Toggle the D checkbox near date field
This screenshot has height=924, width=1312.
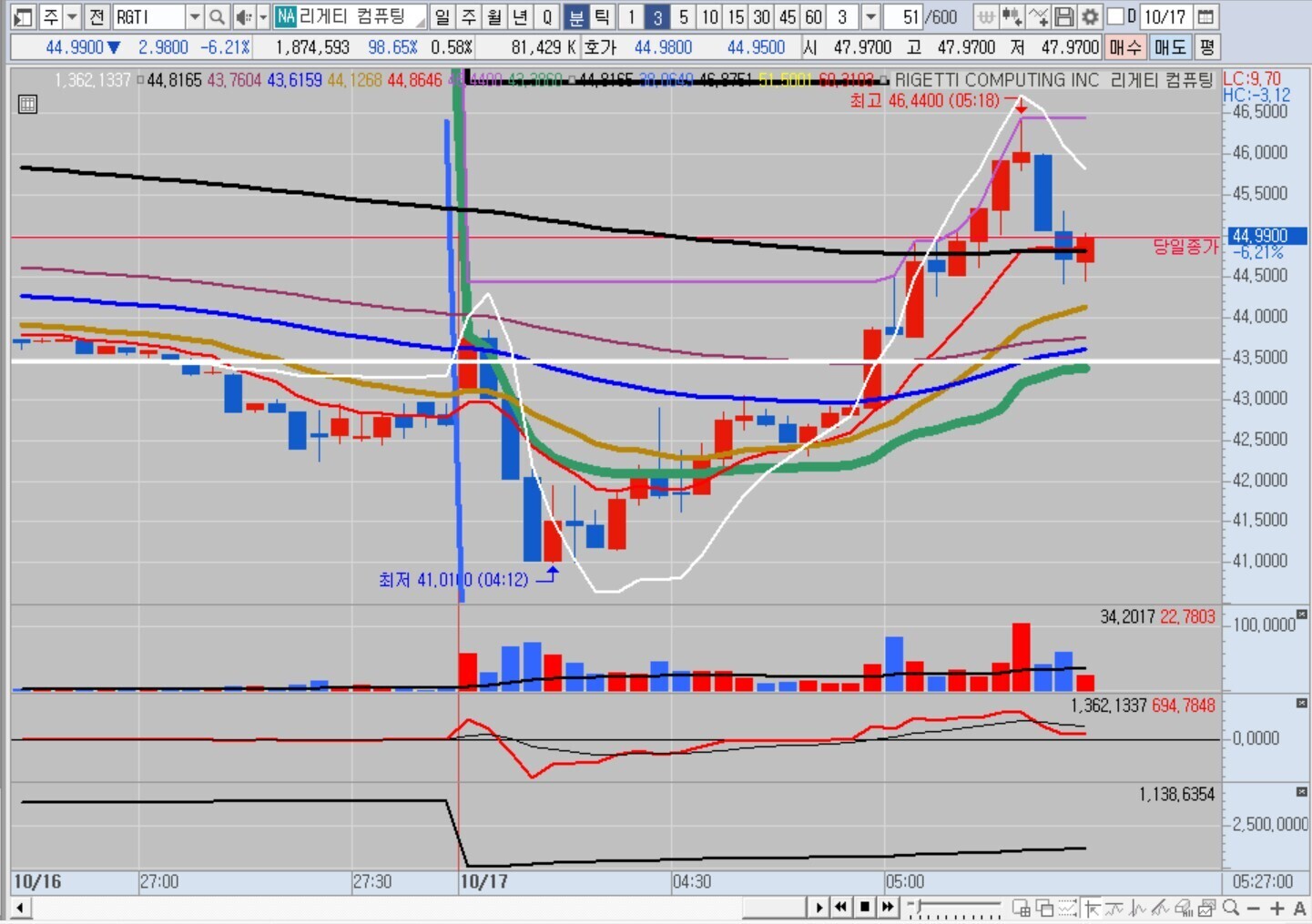[x=1114, y=16]
